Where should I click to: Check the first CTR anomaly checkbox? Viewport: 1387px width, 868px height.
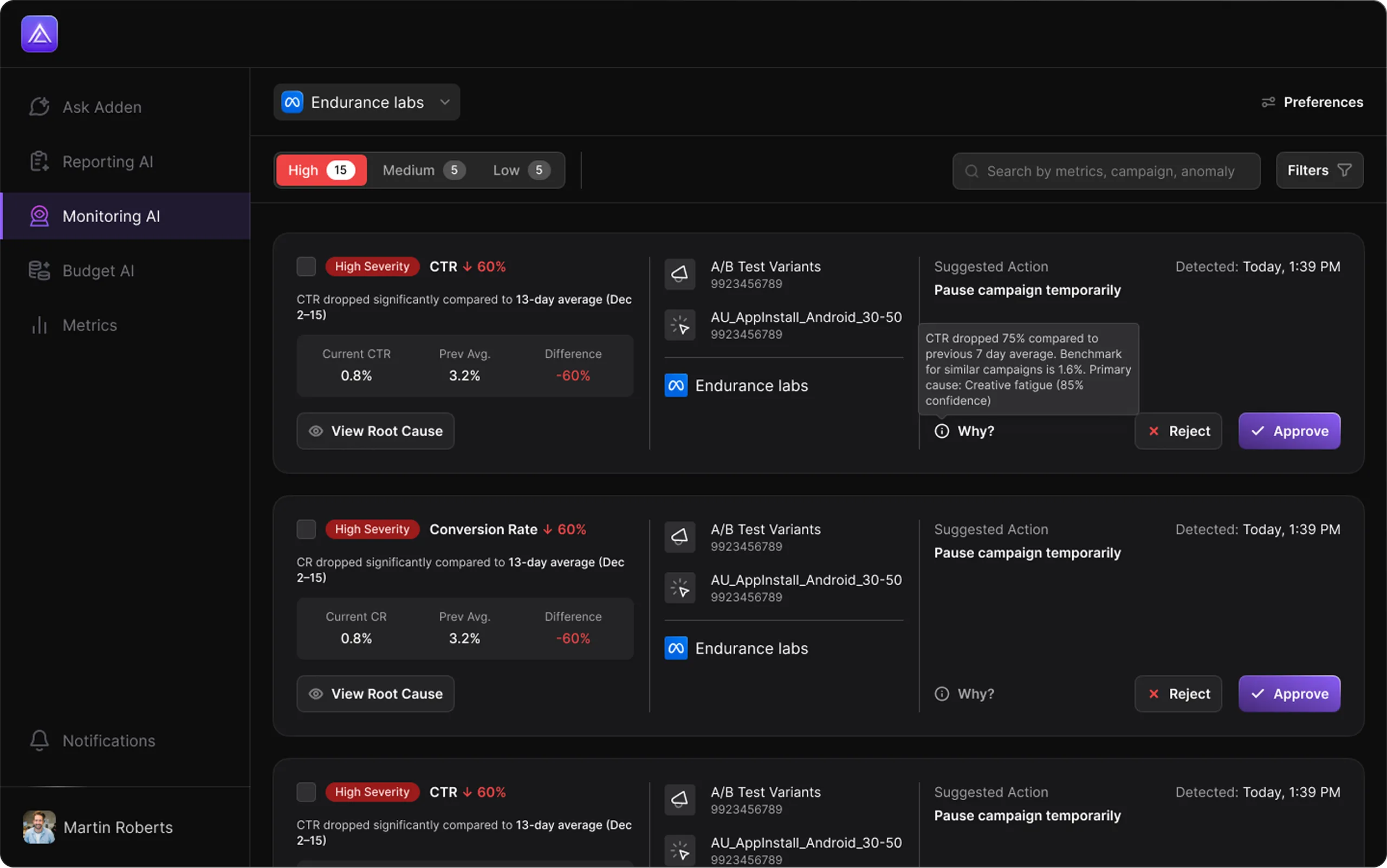[306, 267]
